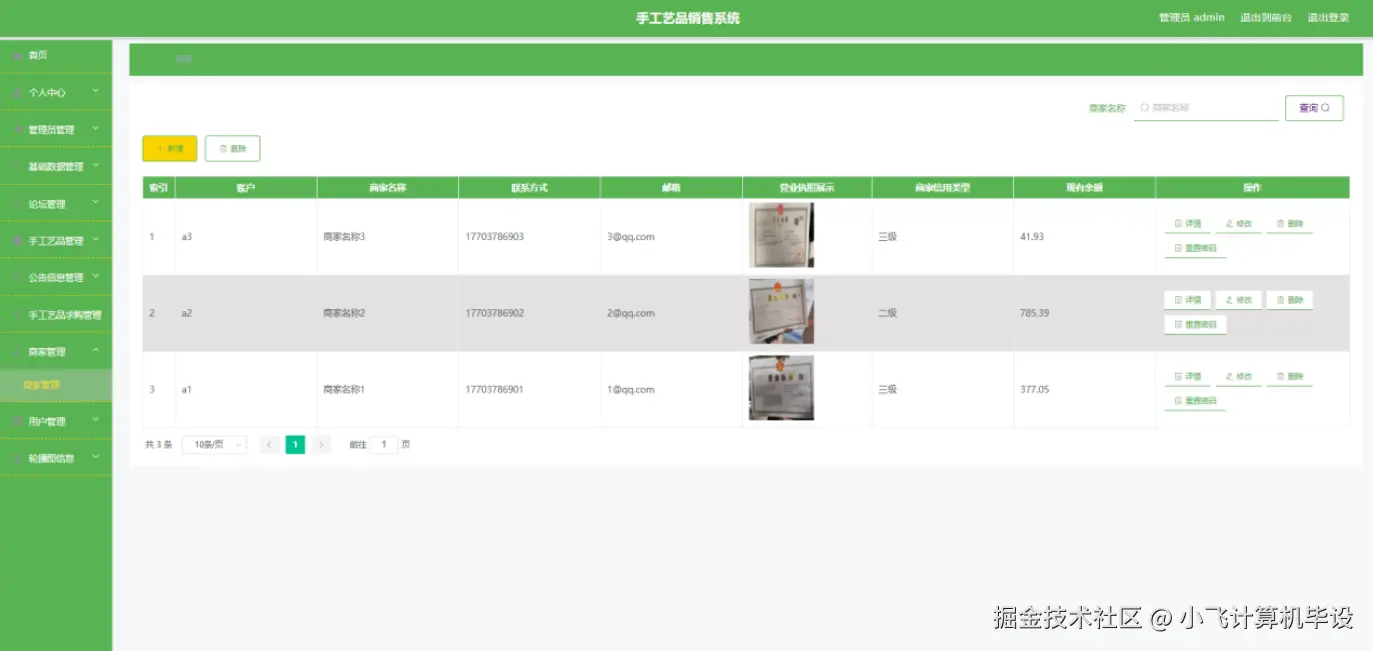Expand the 个人中心 sidebar menu
The width and height of the screenshot is (1373, 651).
56,92
